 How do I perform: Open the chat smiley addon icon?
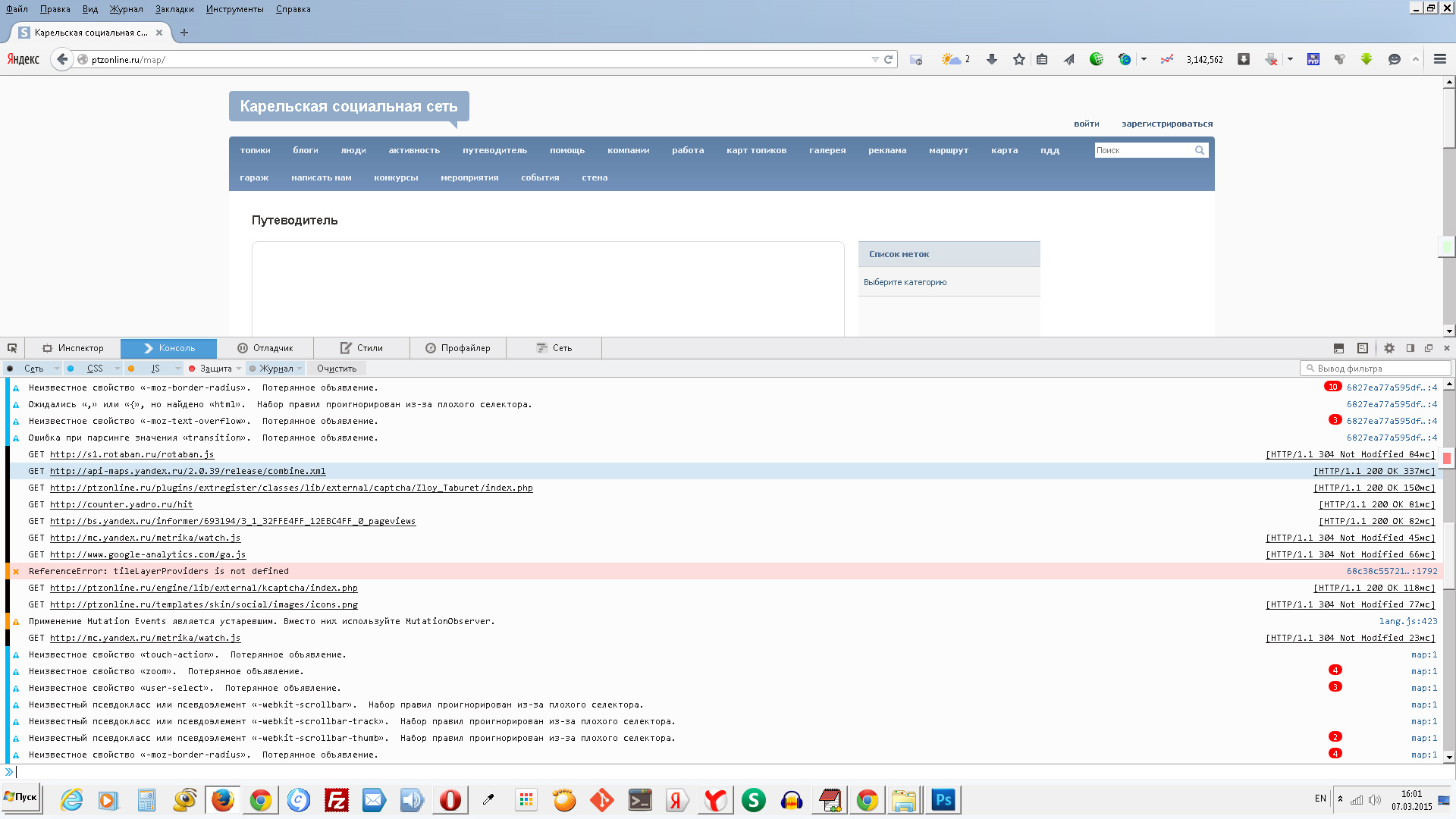pyautogui.click(x=1394, y=59)
